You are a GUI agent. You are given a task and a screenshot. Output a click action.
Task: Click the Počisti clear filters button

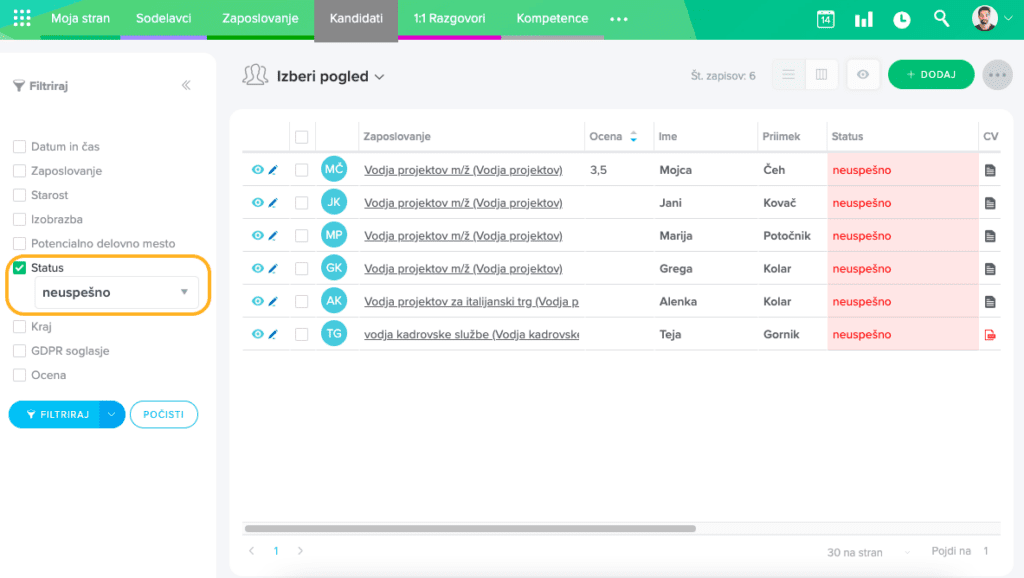(164, 414)
